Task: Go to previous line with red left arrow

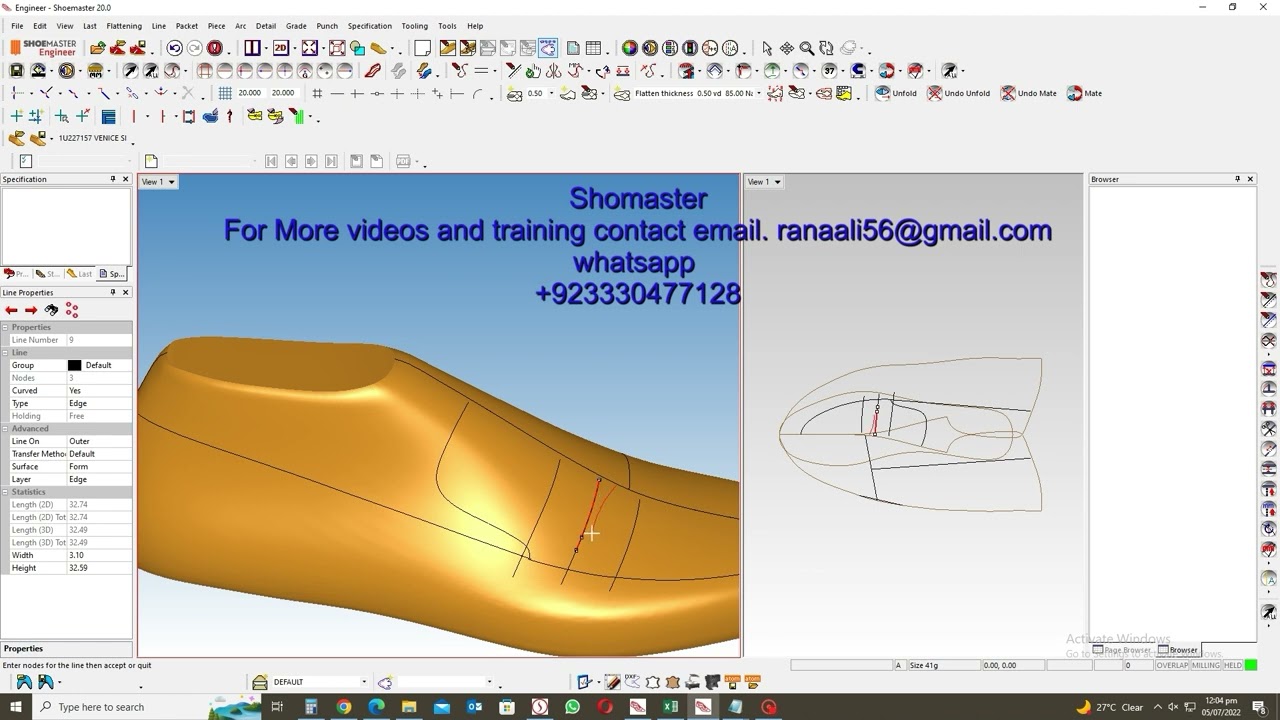Action: point(12,310)
